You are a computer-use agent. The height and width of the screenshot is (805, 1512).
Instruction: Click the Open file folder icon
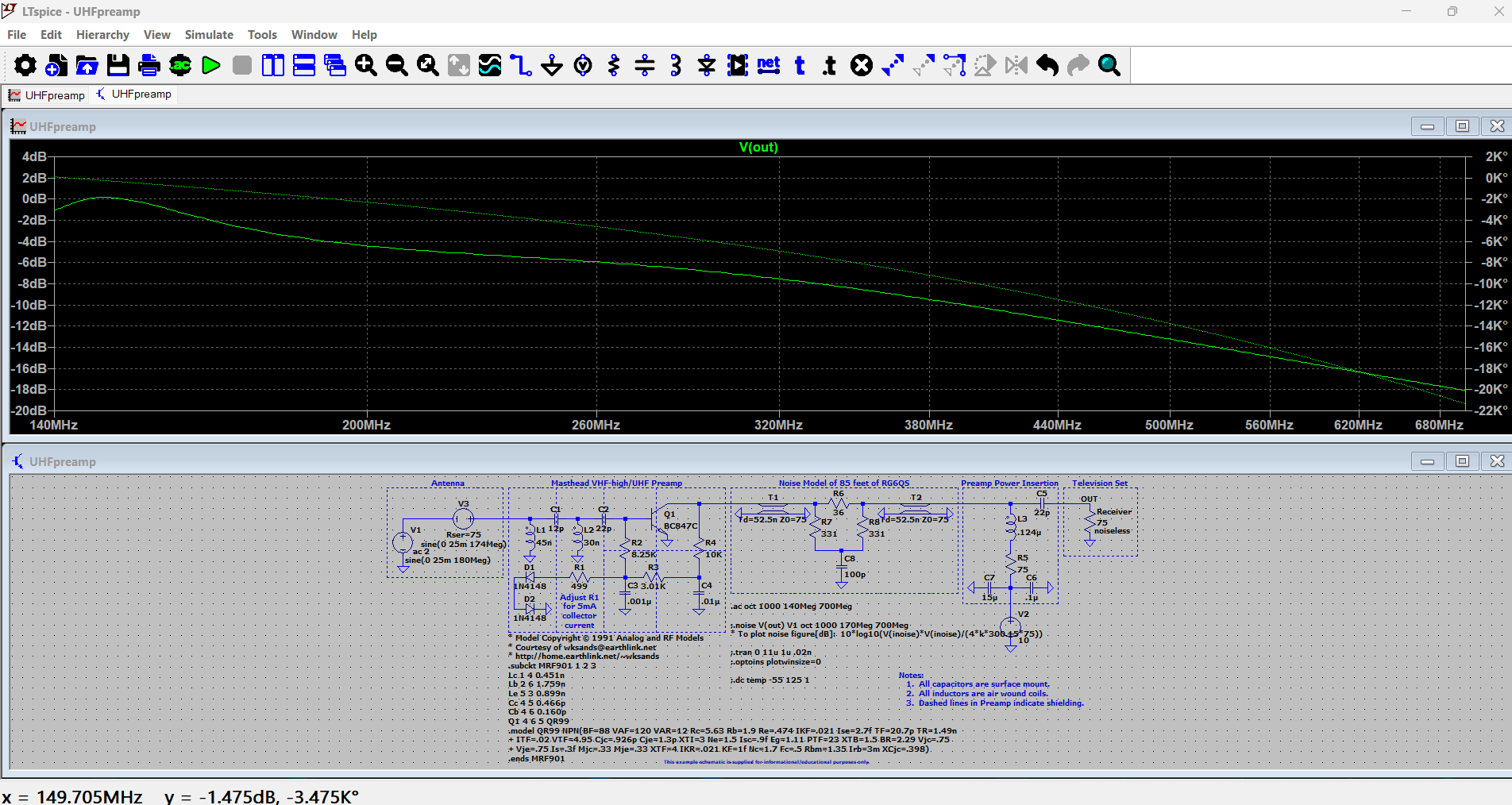coord(87,65)
